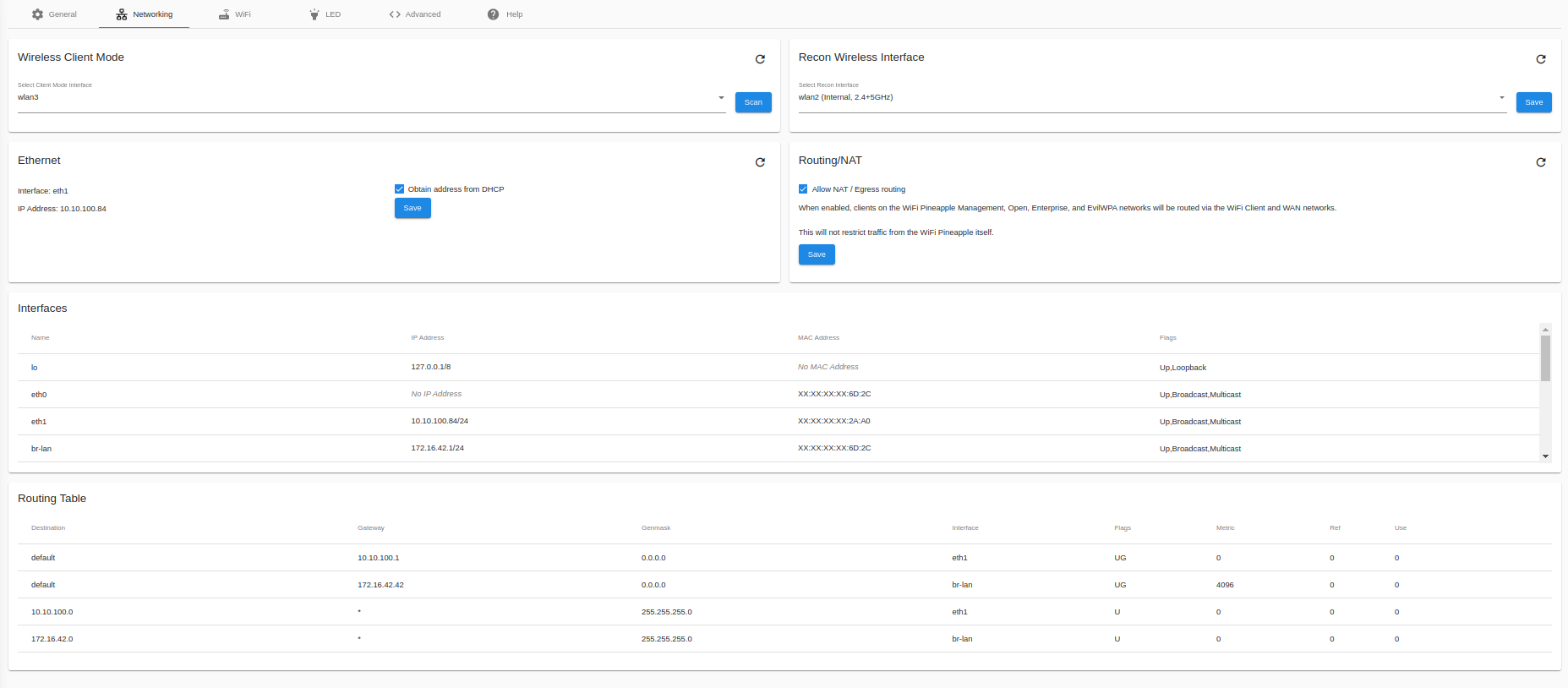The width and height of the screenshot is (1568, 688).
Task: Refresh the Routing/NAT card
Action: (x=1541, y=162)
